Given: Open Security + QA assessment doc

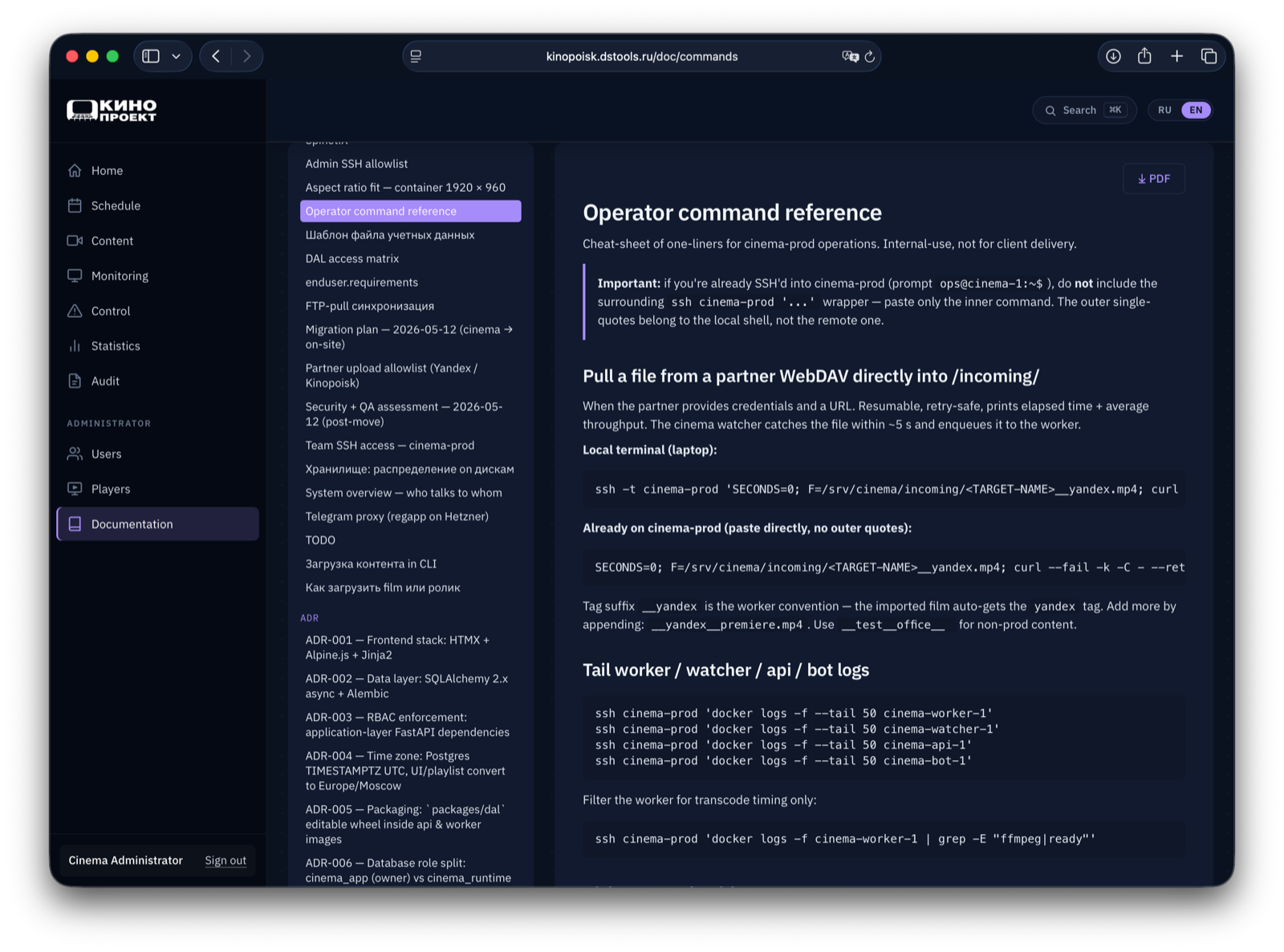Looking at the screenshot, I should click(x=410, y=414).
